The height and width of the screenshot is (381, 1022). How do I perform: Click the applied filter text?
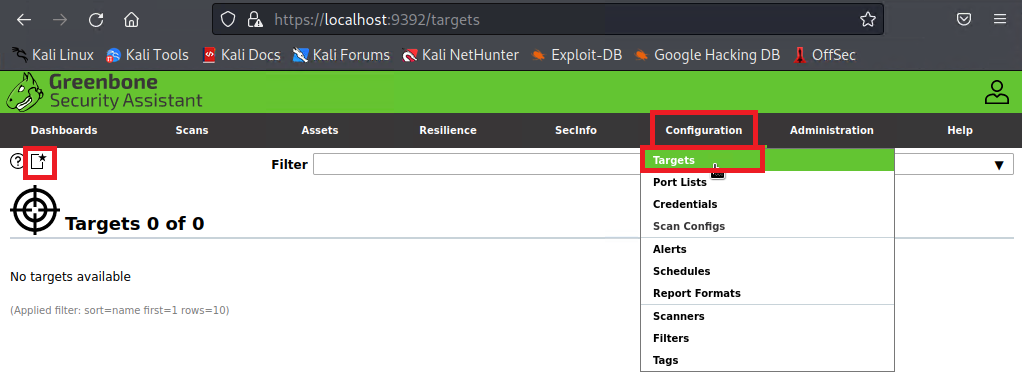point(119,311)
